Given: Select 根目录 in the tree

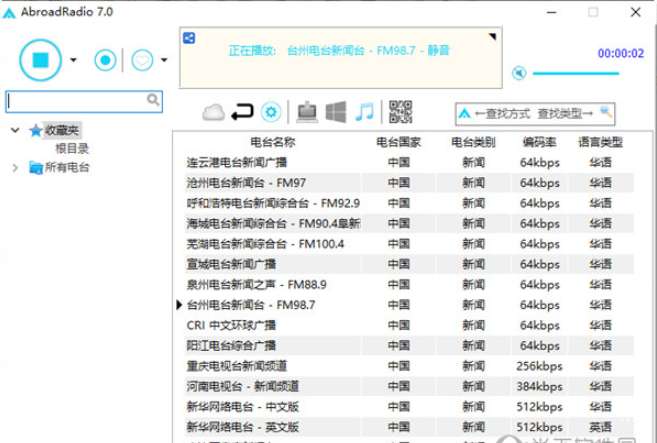Looking at the screenshot, I should 72,148.
